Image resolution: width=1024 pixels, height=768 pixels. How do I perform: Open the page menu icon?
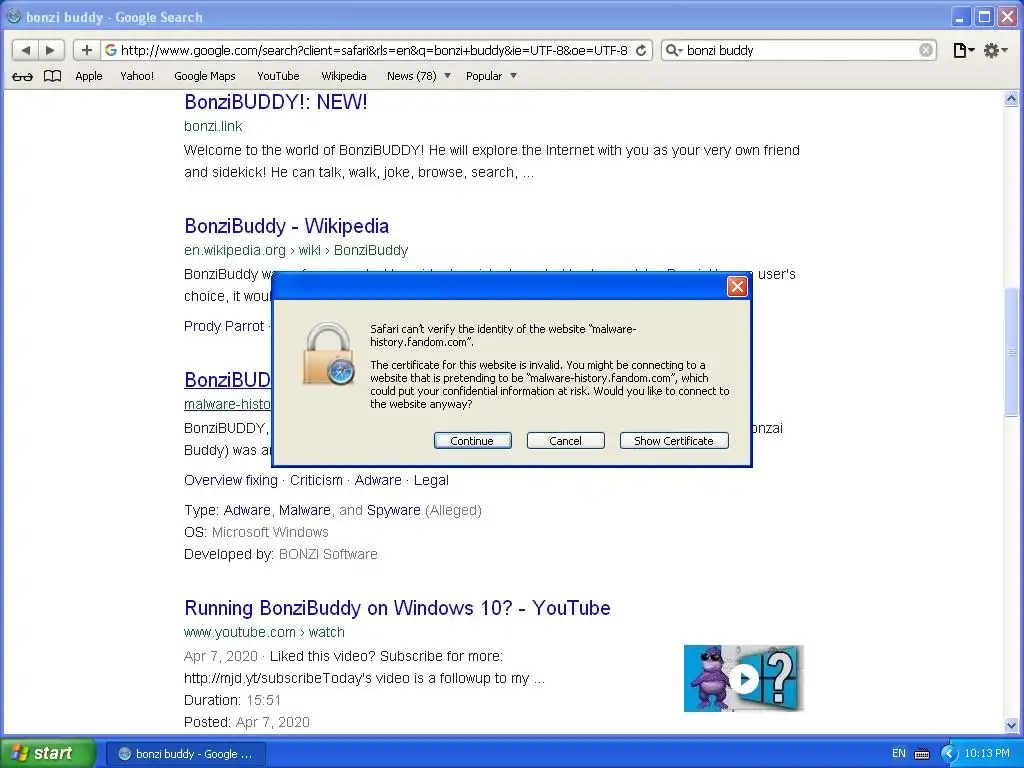click(x=963, y=50)
